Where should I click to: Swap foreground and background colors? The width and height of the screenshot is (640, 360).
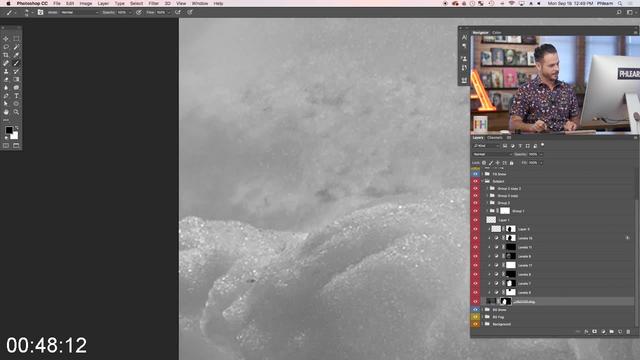[x=16, y=127]
